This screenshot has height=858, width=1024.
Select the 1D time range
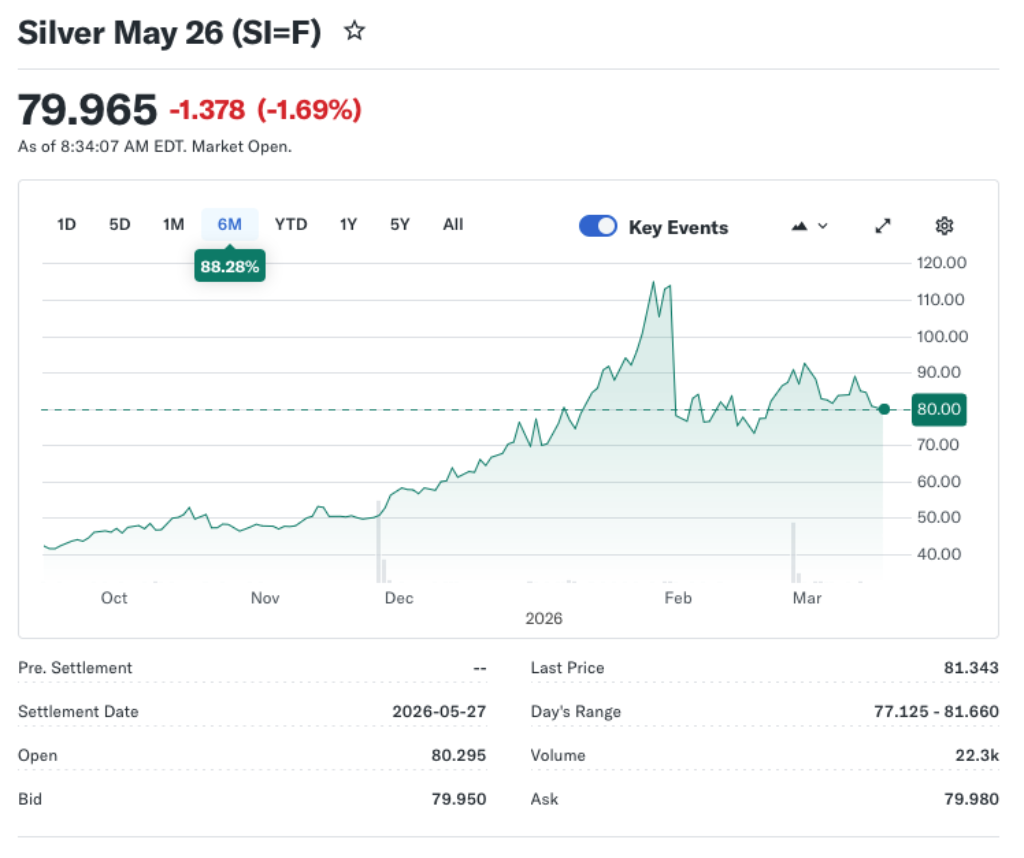click(x=66, y=224)
